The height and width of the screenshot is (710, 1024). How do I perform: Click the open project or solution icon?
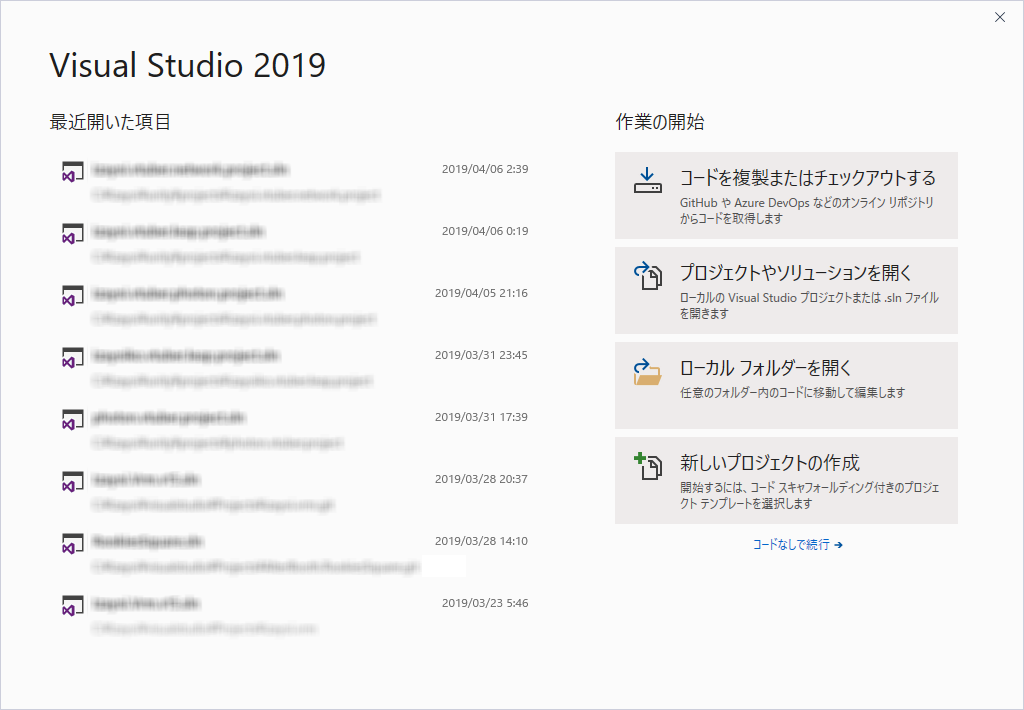pos(648,276)
